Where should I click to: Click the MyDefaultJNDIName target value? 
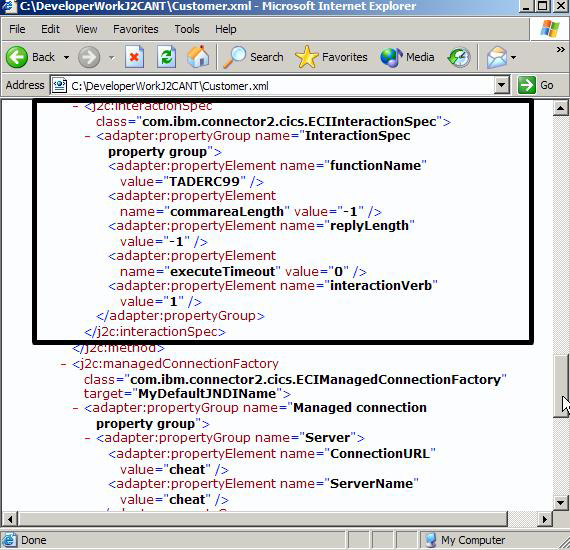coord(207,394)
